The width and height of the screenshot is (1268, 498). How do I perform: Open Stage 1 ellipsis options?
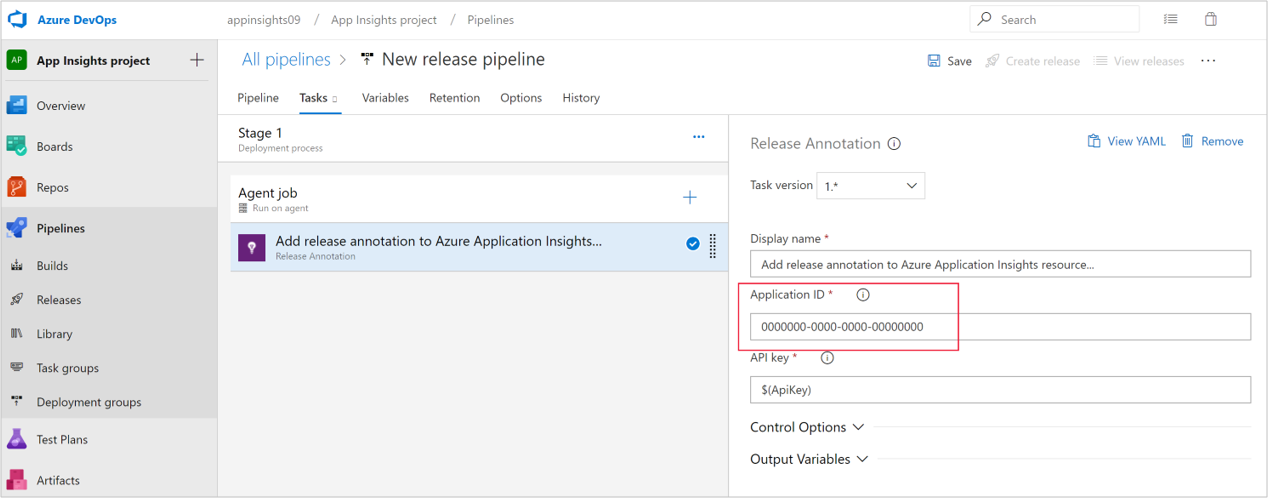[x=699, y=137]
